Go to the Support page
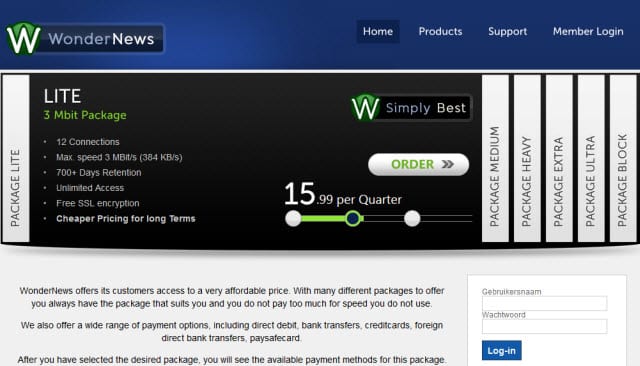 [507, 31]
